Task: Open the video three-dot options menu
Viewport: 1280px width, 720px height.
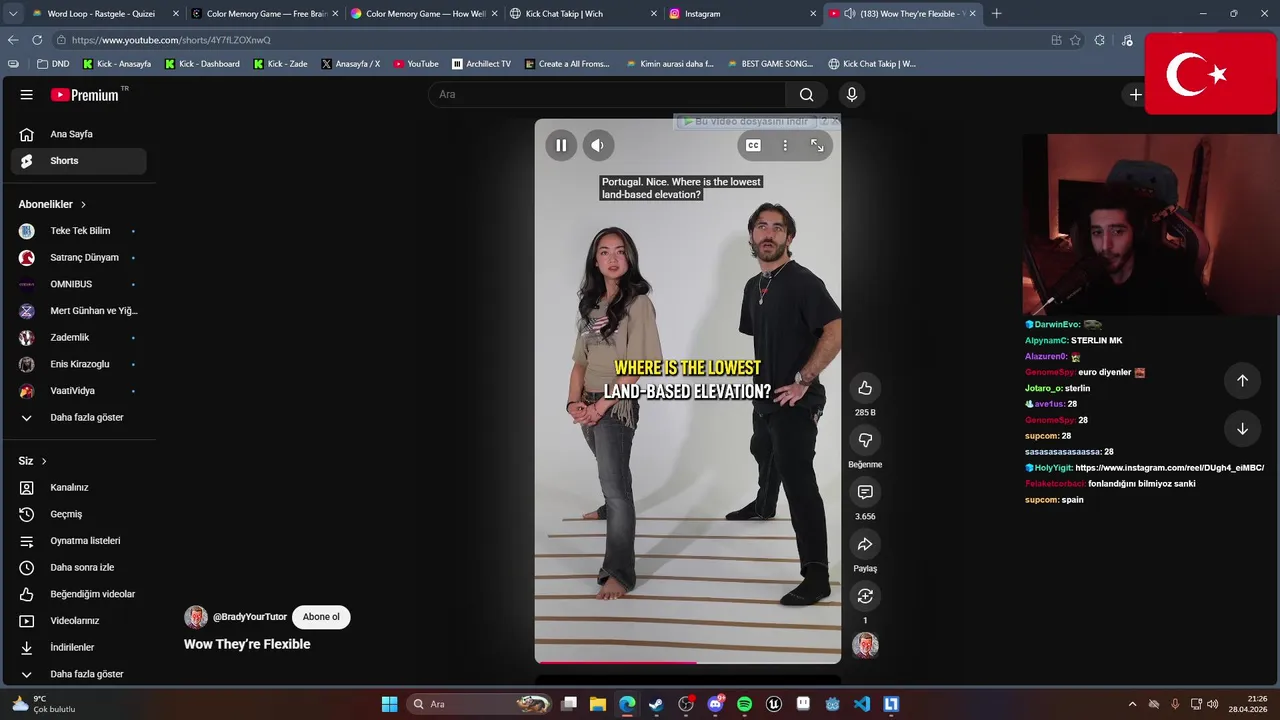Action: [785, 145]
